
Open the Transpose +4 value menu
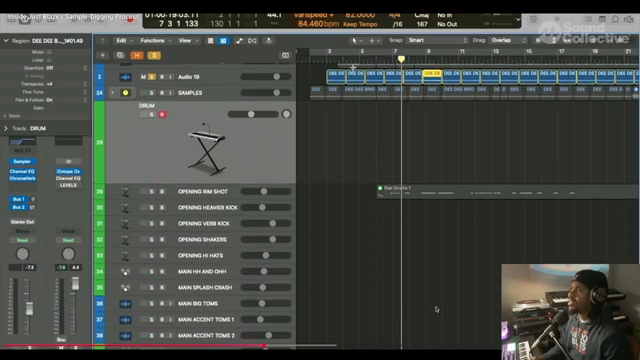pos(66,84)
